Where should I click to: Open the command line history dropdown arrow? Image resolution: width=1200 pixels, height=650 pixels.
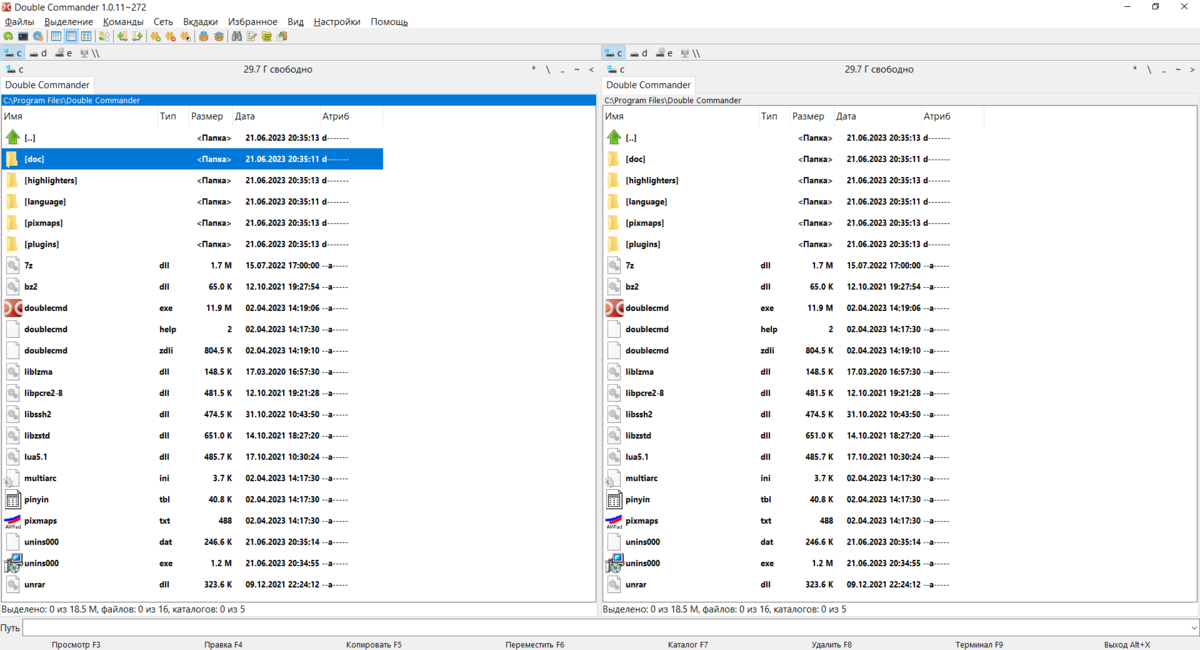pyautogui.click(x=1192, y=628)
